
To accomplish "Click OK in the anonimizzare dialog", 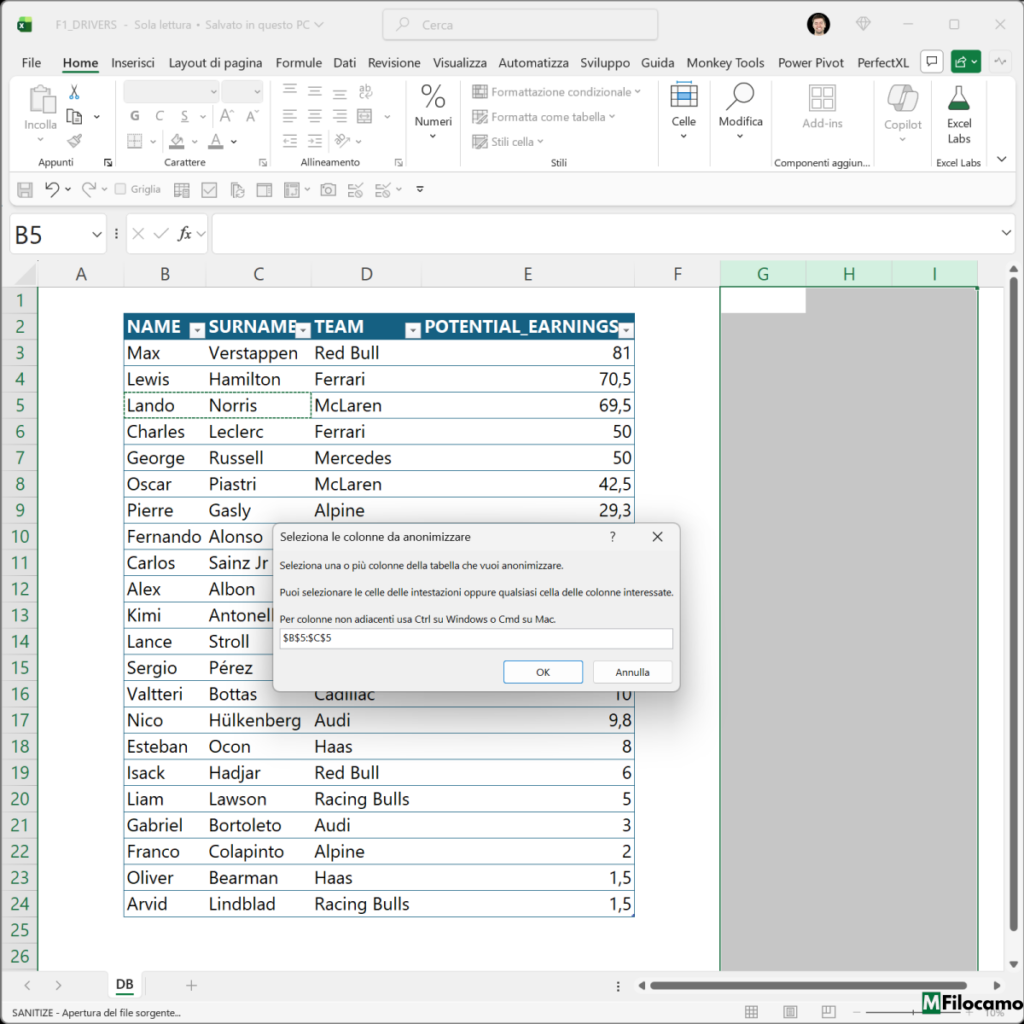I will (543, 672).
